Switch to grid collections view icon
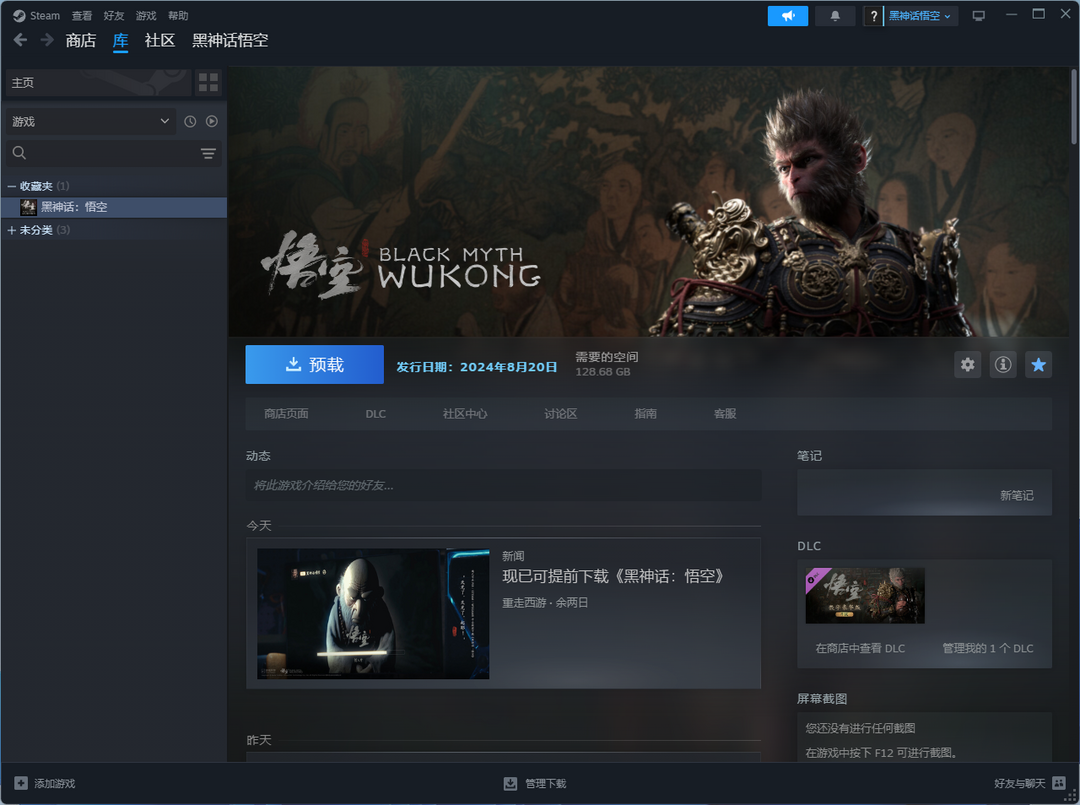This screenshot has height=805, width=1080. pos(208,83)
